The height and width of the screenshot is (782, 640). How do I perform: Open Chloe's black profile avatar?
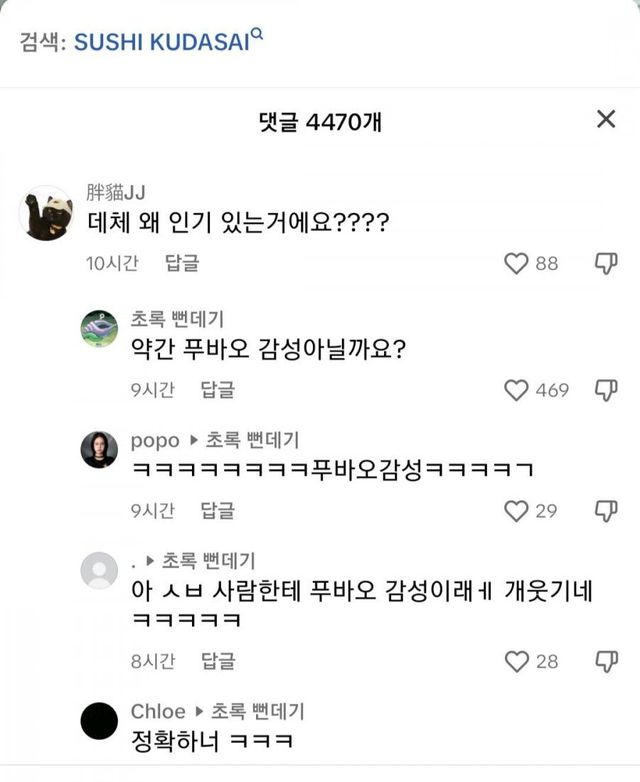(99, 721)
